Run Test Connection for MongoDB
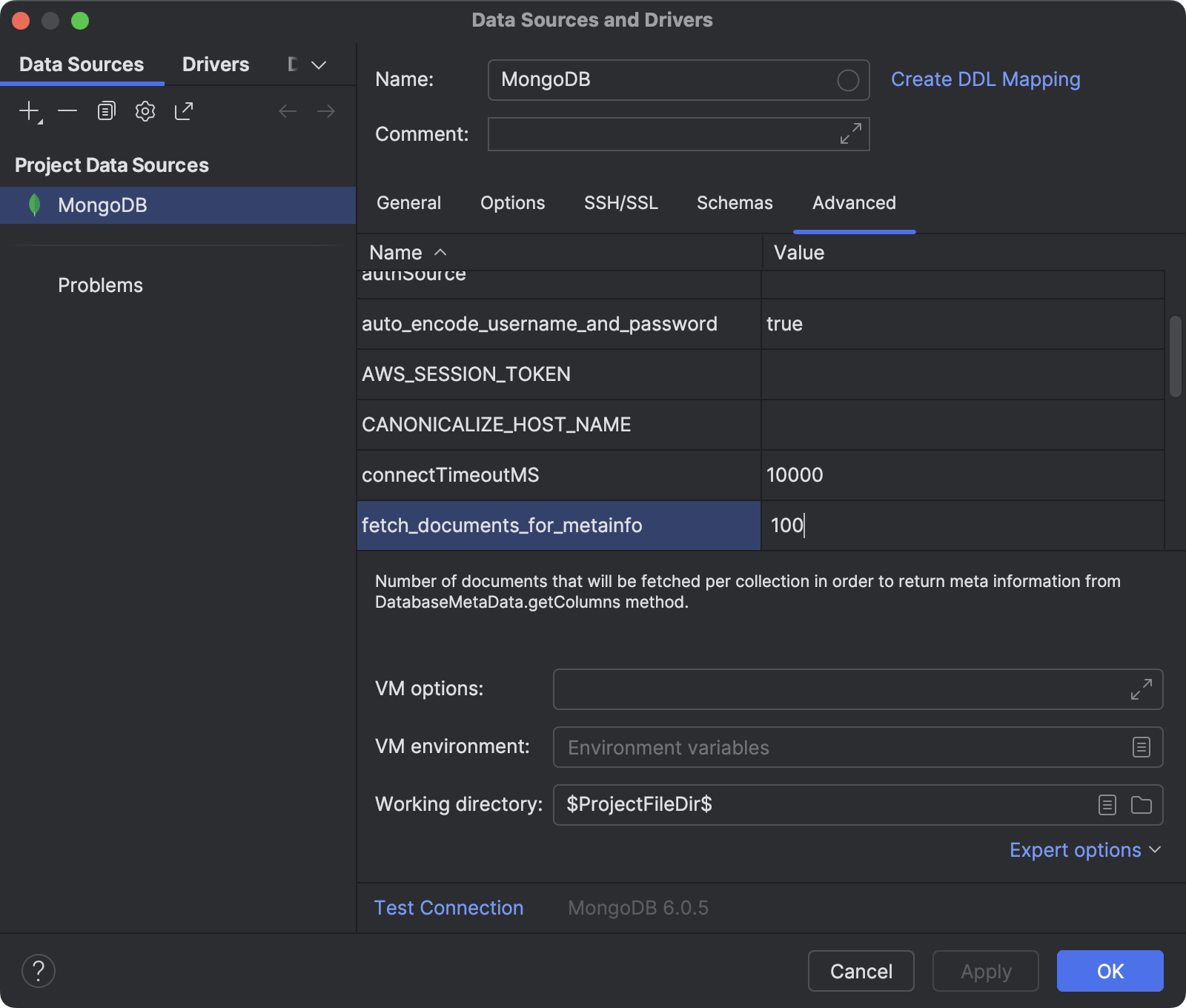 tap(448, 907)
